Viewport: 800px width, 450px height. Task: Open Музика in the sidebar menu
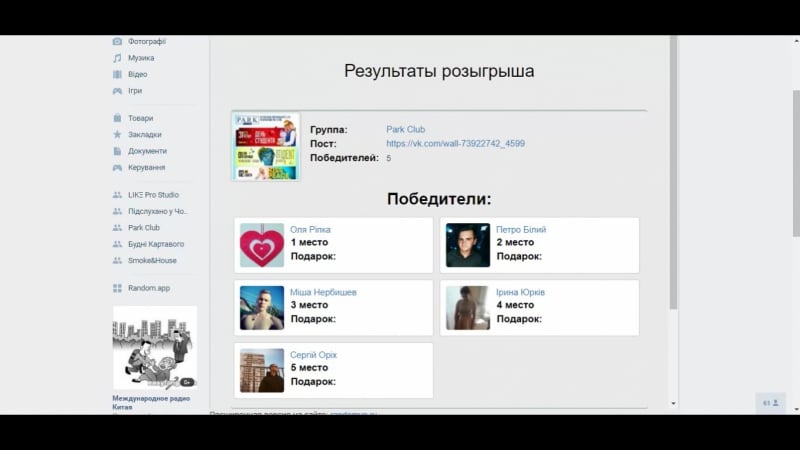[x=141, y=58]
